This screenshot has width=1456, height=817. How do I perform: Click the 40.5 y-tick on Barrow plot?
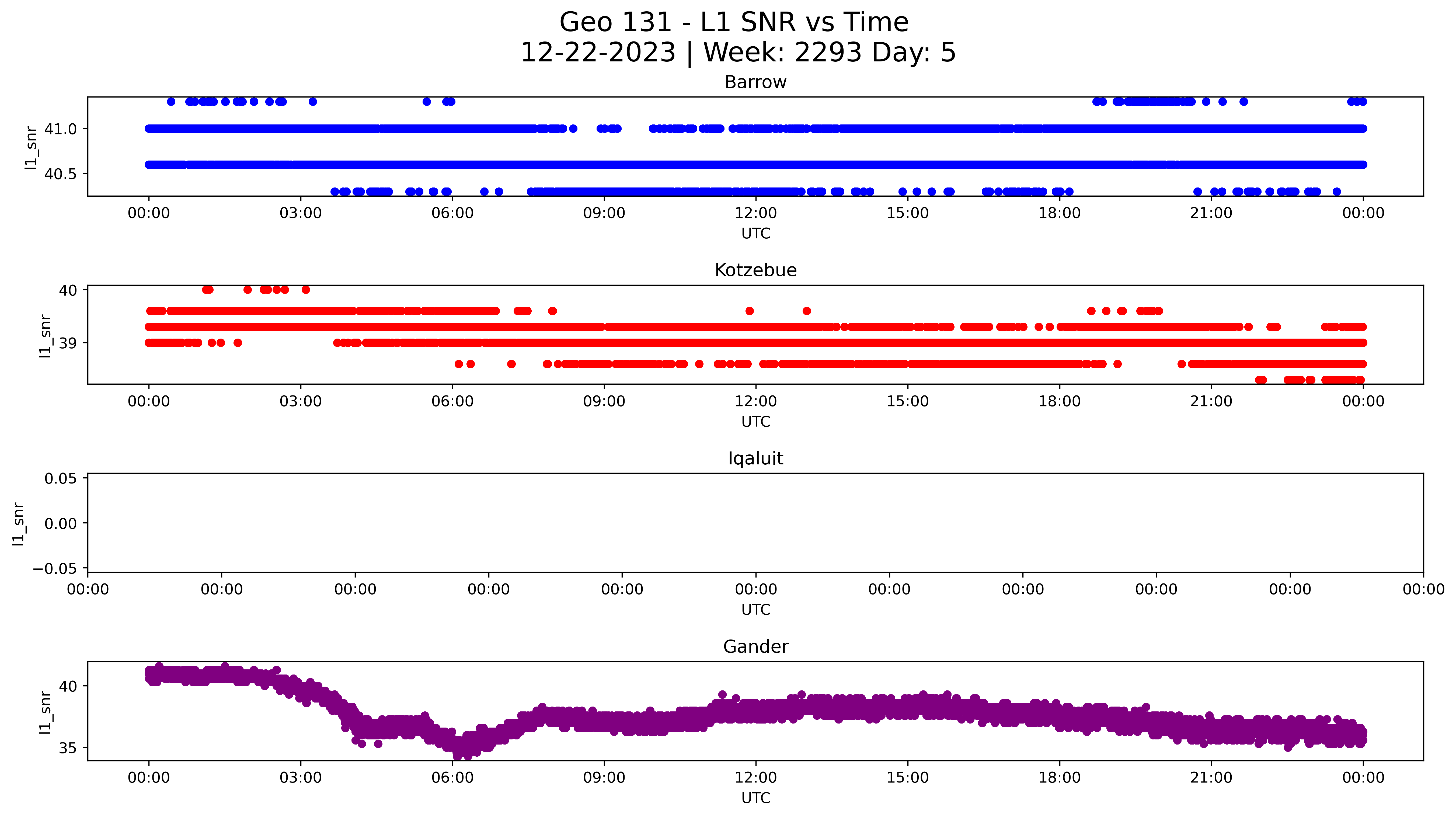point(61,174)
